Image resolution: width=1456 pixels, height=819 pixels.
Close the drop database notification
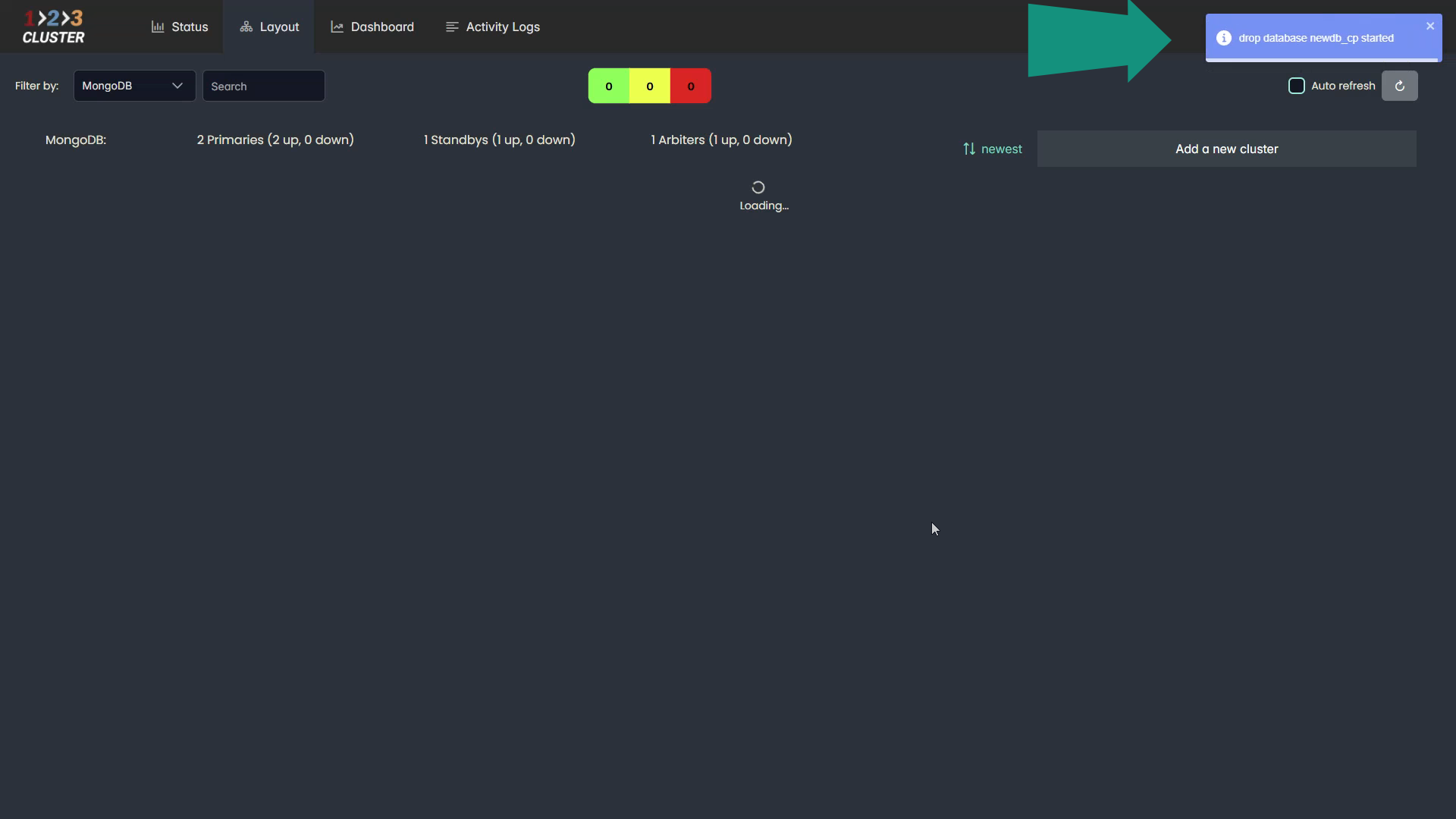point(1430,26)
